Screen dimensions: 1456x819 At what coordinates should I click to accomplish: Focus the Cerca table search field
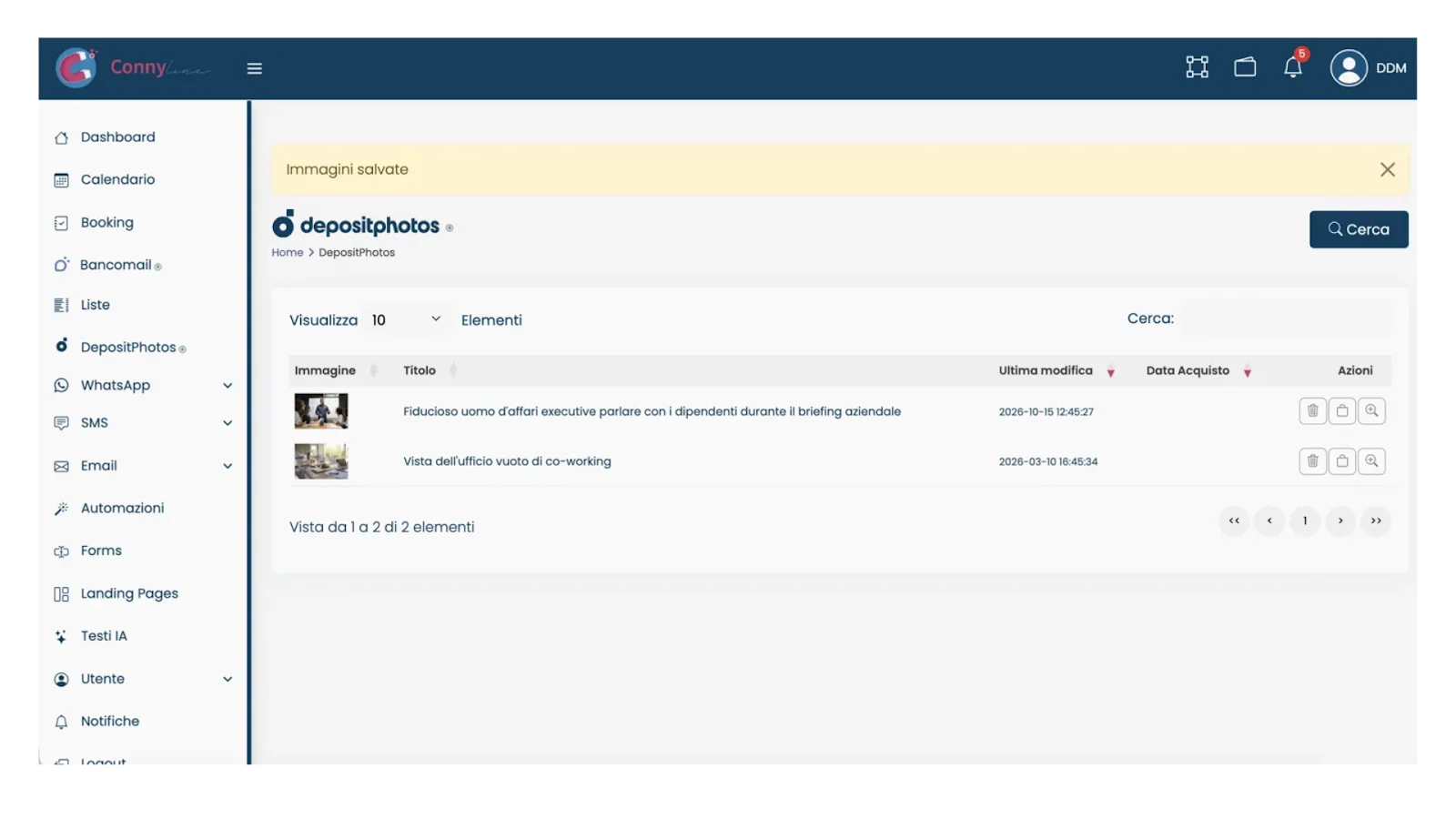pos(1286,318)
